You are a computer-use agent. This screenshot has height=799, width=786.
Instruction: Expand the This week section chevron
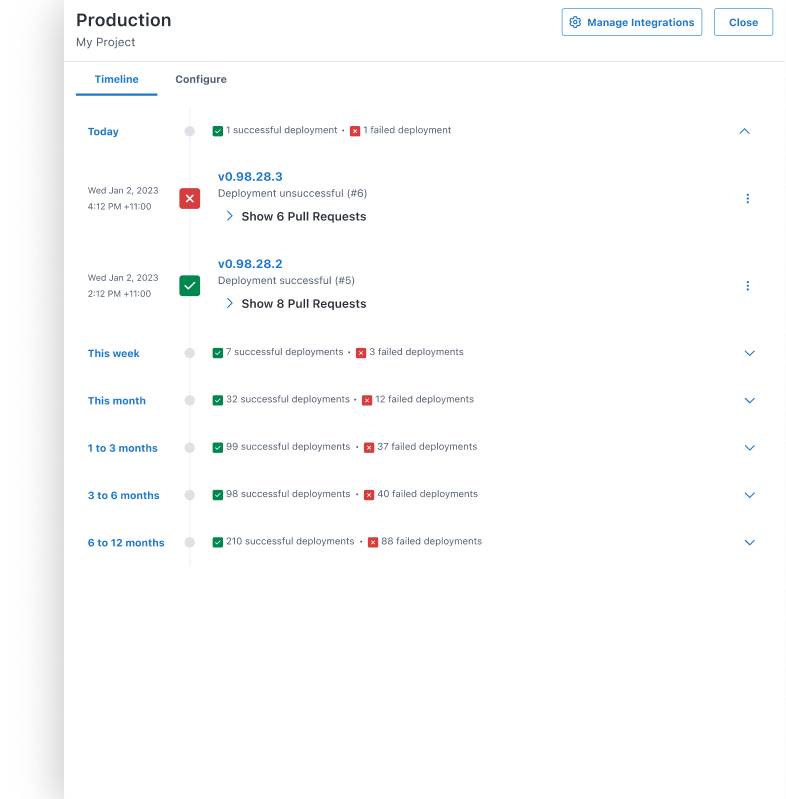(x=749, y=353)
